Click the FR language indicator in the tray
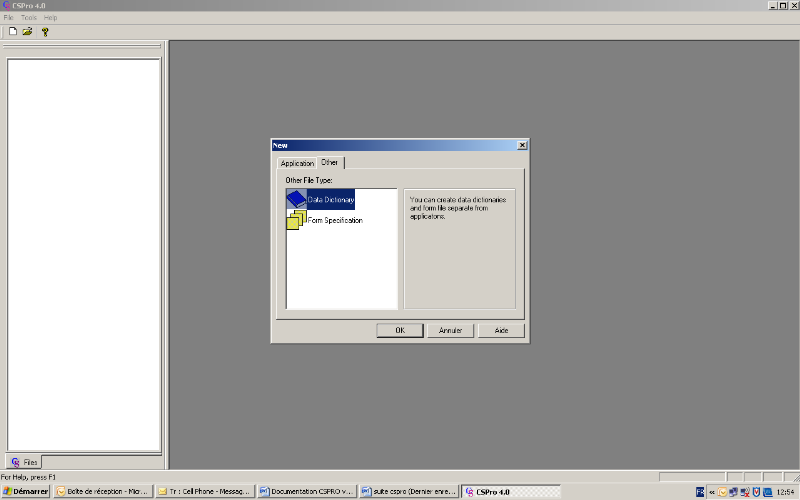Image resolution: width=800 pixels, height=500 pixels. point(700,492)
